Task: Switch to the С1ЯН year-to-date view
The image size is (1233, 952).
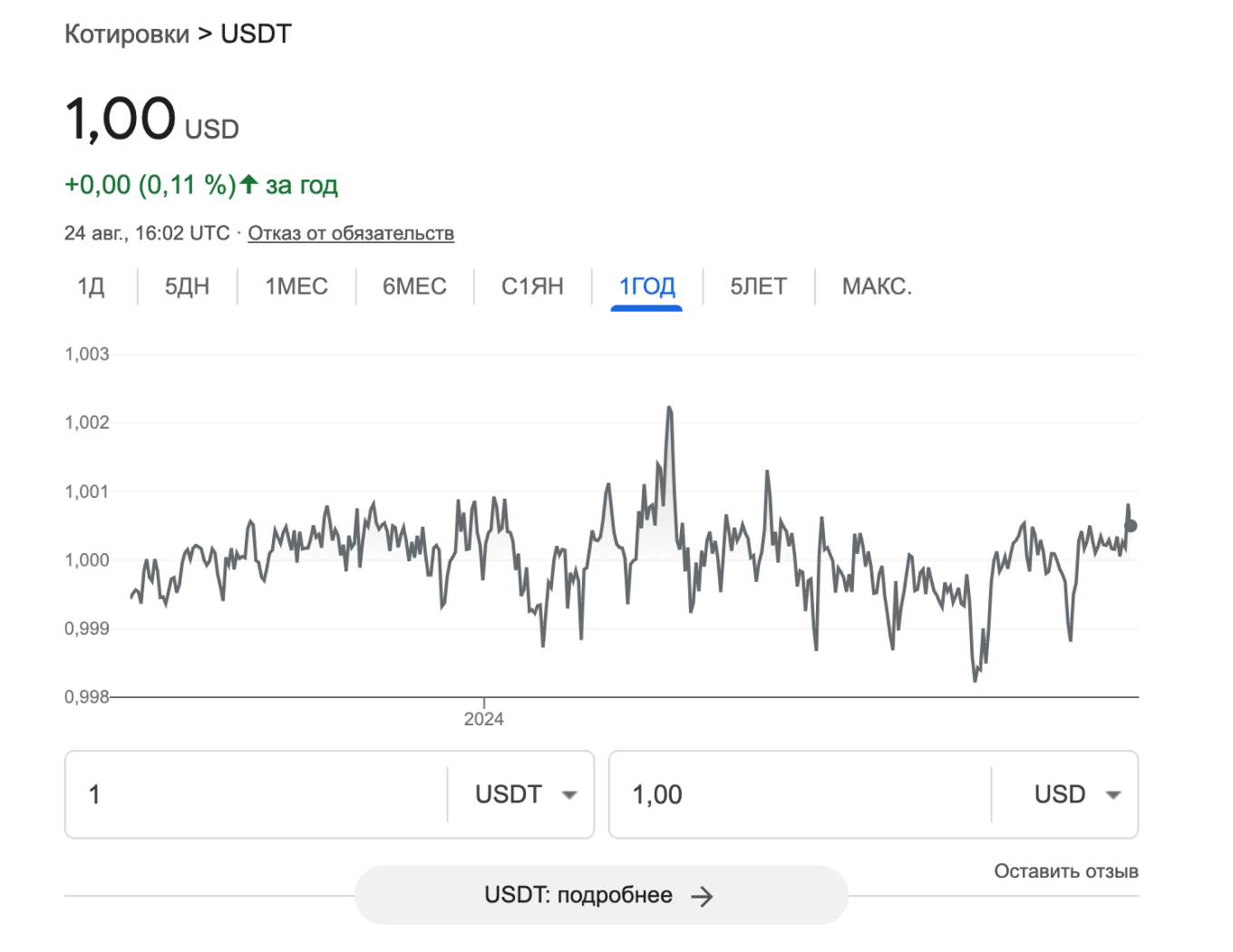Action: tap(531, 287)
